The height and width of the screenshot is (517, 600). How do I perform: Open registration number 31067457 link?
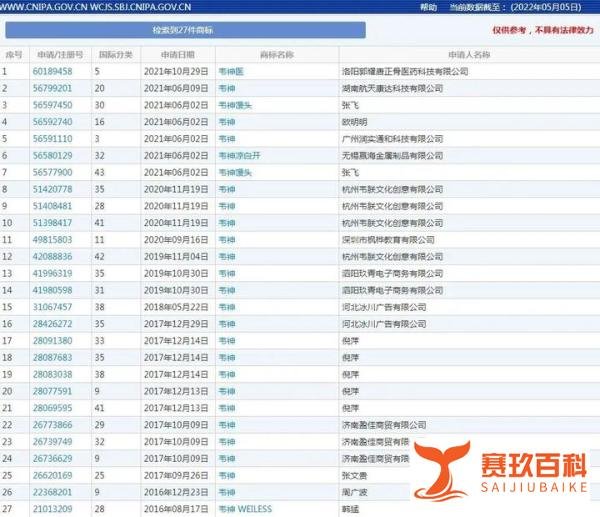tap(52, 307)
